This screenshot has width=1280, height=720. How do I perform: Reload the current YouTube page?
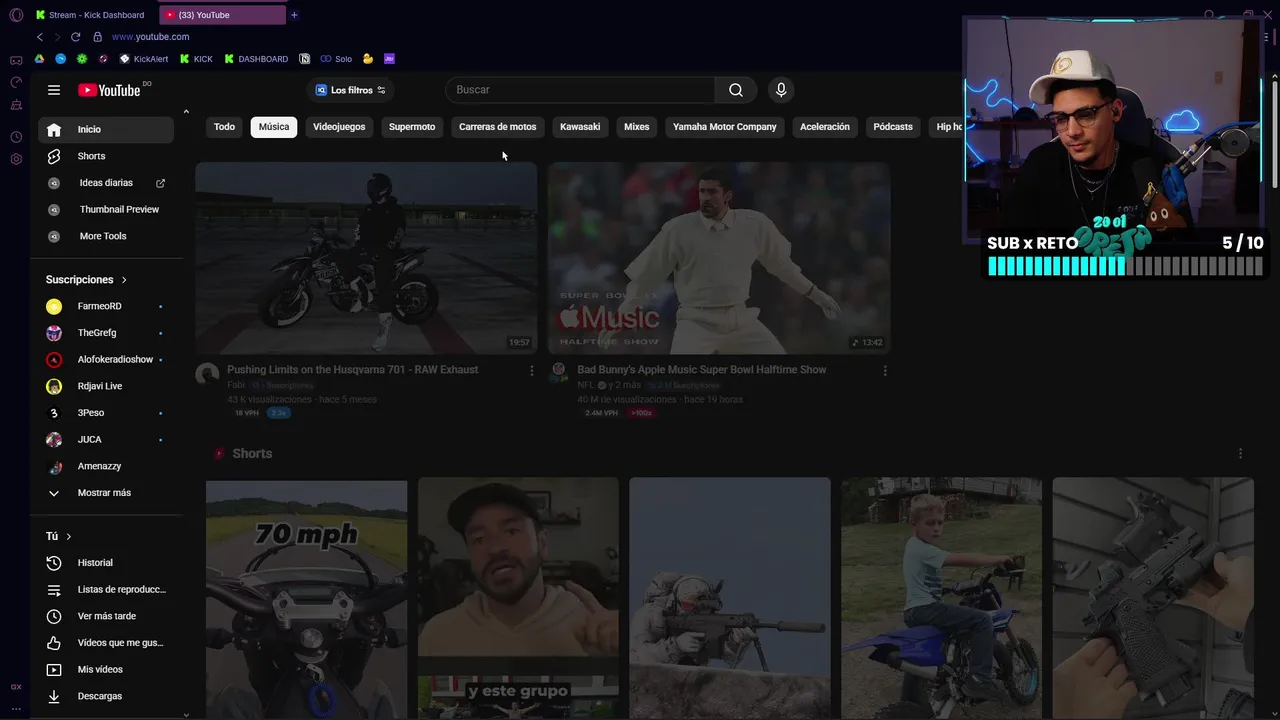coord(75,37)
